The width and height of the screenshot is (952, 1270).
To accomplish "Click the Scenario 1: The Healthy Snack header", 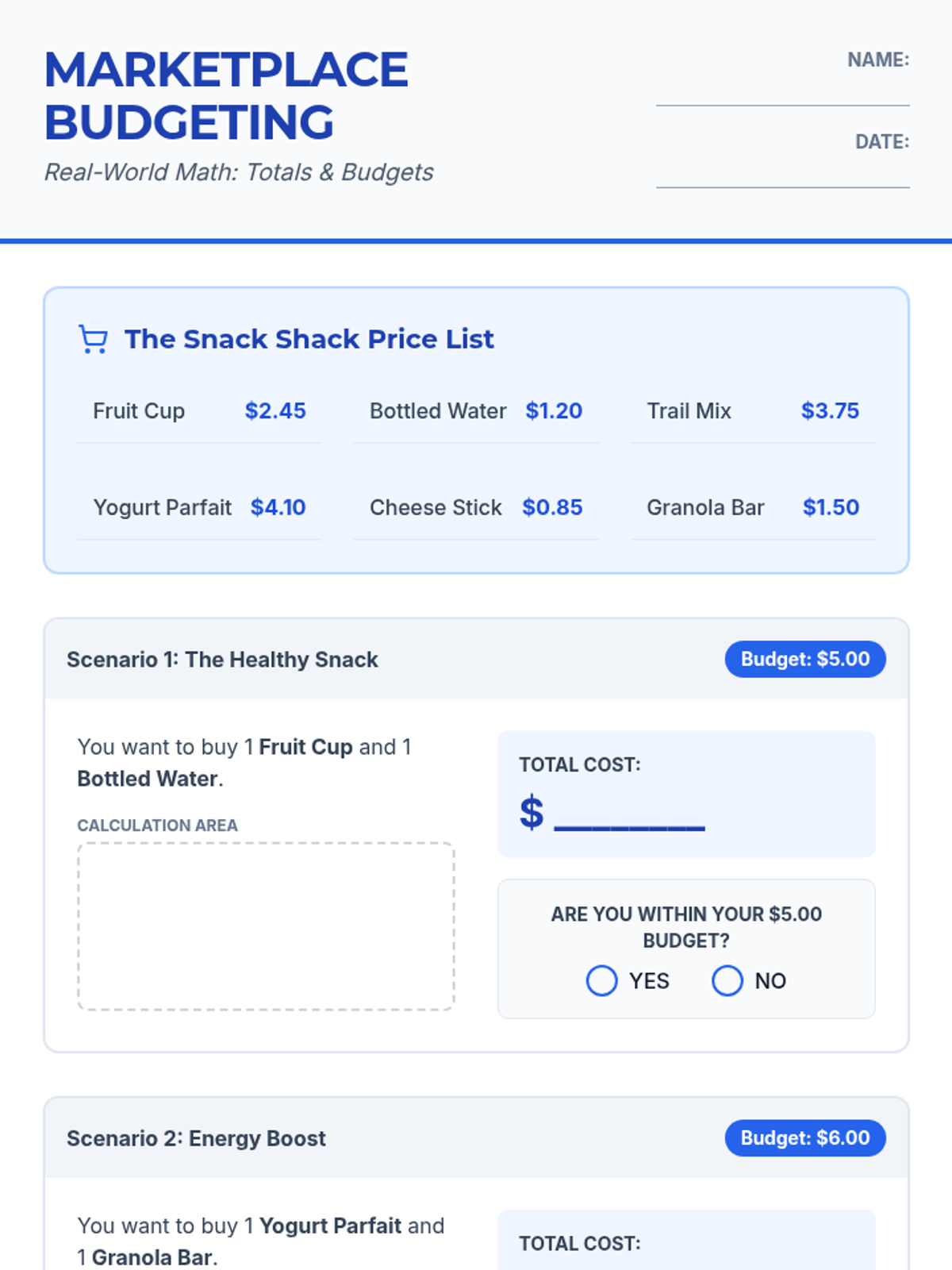I will [222, 660].
